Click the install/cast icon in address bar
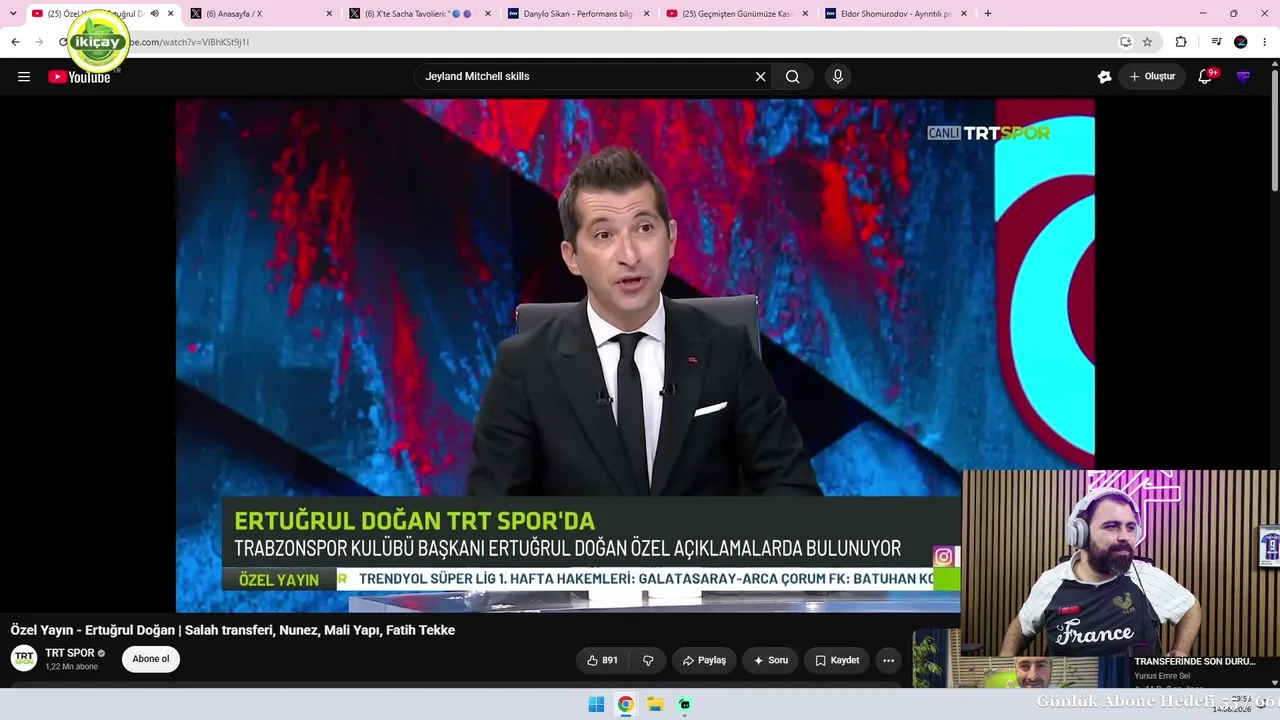The width and height of the screenshot is (1280, 720). click(1125, 42)
